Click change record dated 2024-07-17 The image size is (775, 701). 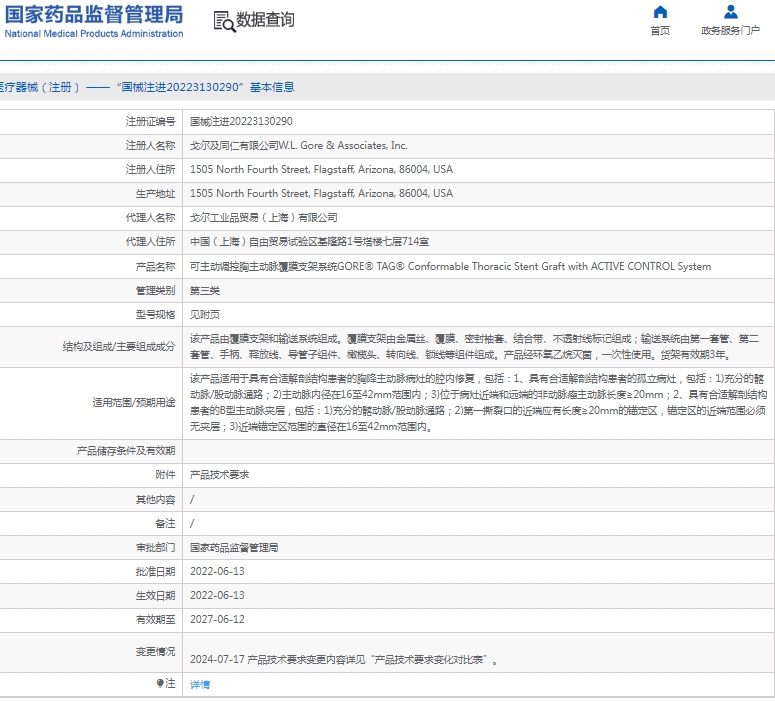[x=344, y=659]
